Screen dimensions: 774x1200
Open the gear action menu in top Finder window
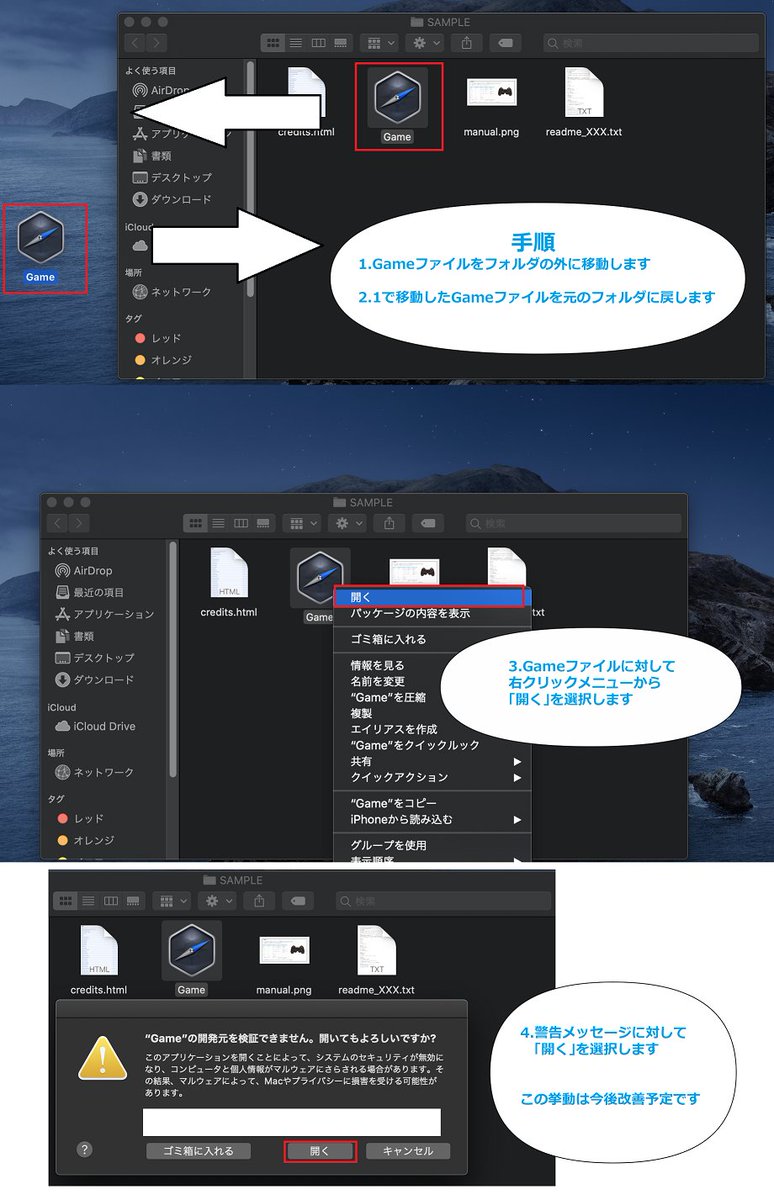[x=425, y=43]
